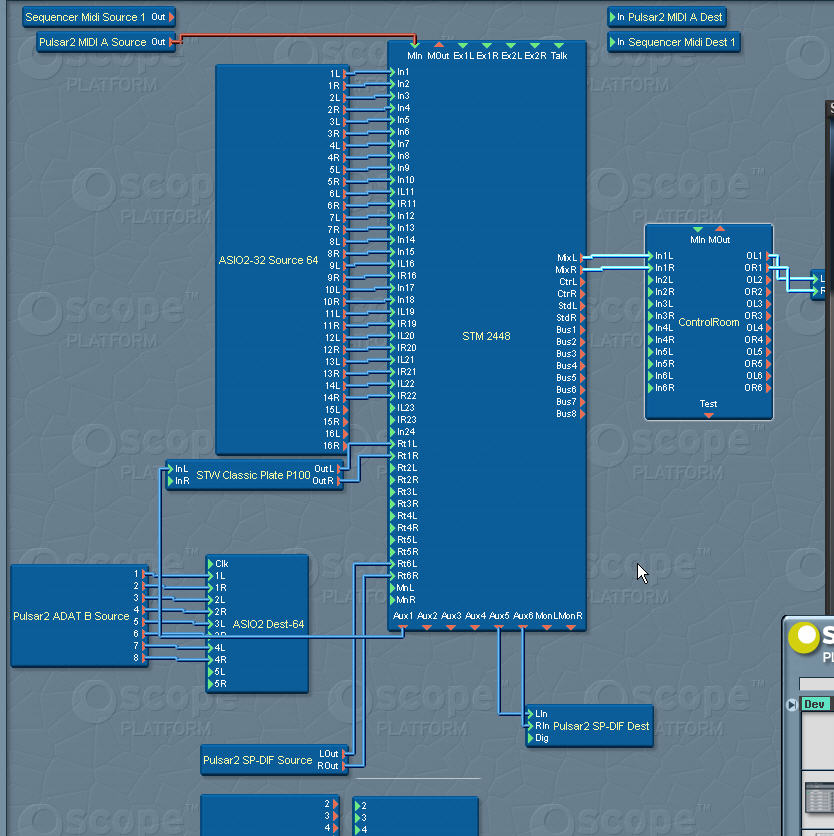Select the STW Classic Plate P100 label

coord(253,475)
